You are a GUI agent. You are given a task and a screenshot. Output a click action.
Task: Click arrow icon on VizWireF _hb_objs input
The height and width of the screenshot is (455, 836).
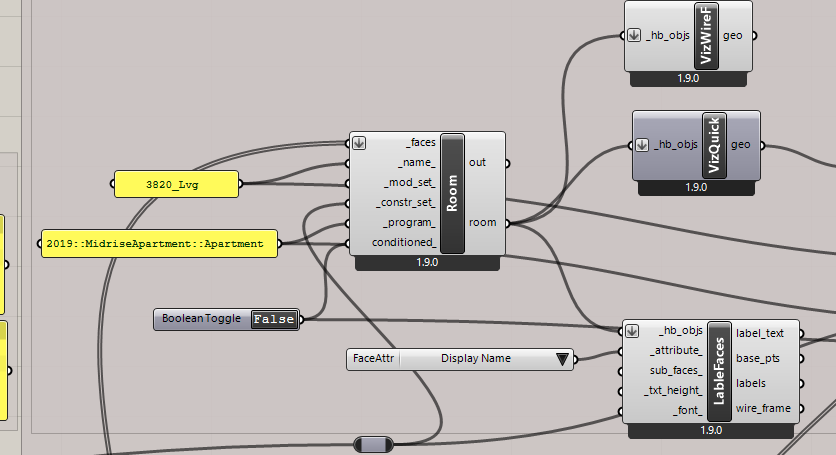click(x=634, y=35)
